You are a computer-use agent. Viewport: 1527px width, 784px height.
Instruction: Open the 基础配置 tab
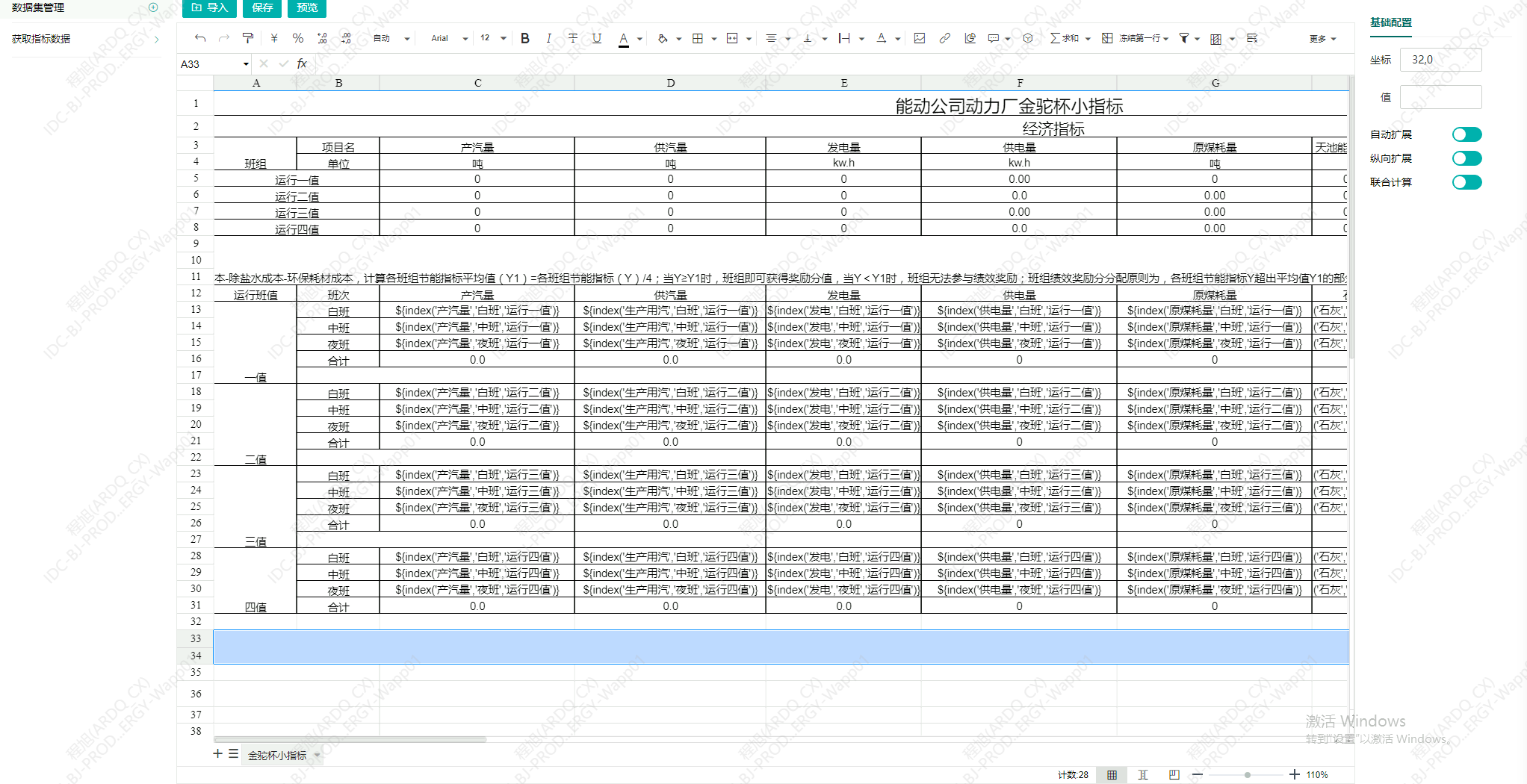tap(1390, 22)
